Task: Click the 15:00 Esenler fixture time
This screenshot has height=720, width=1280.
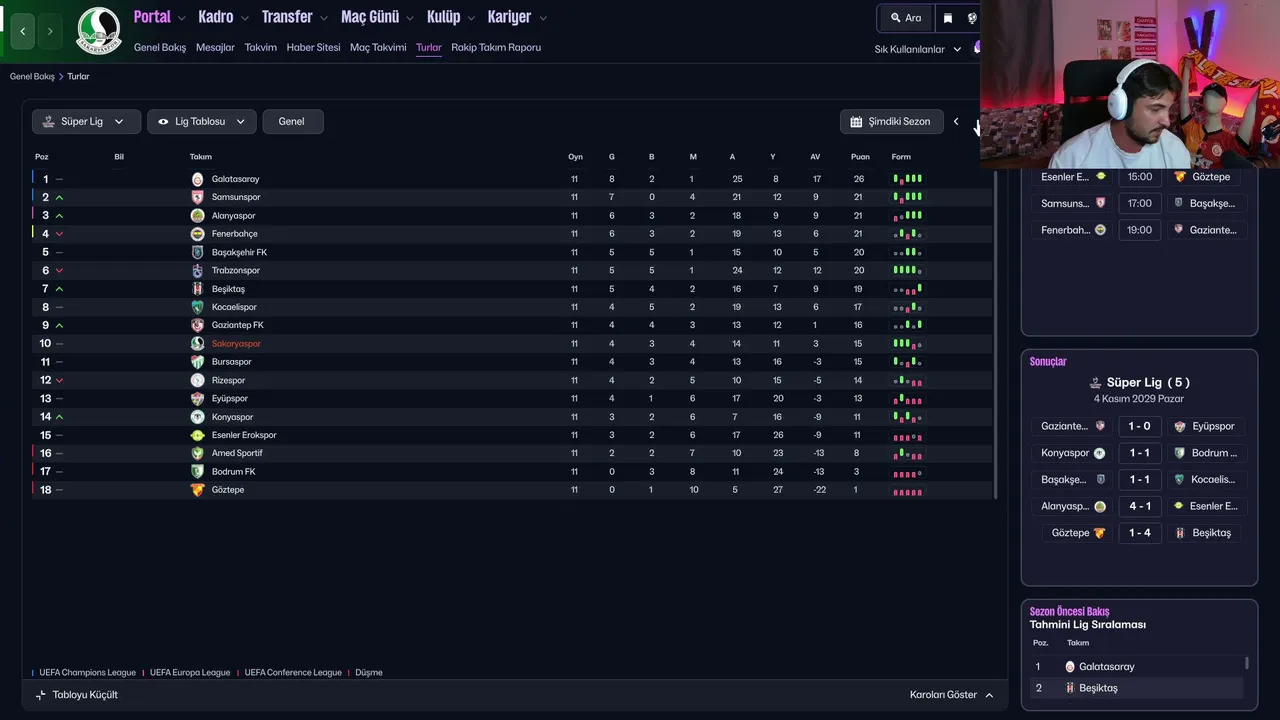Action: 1139,177
